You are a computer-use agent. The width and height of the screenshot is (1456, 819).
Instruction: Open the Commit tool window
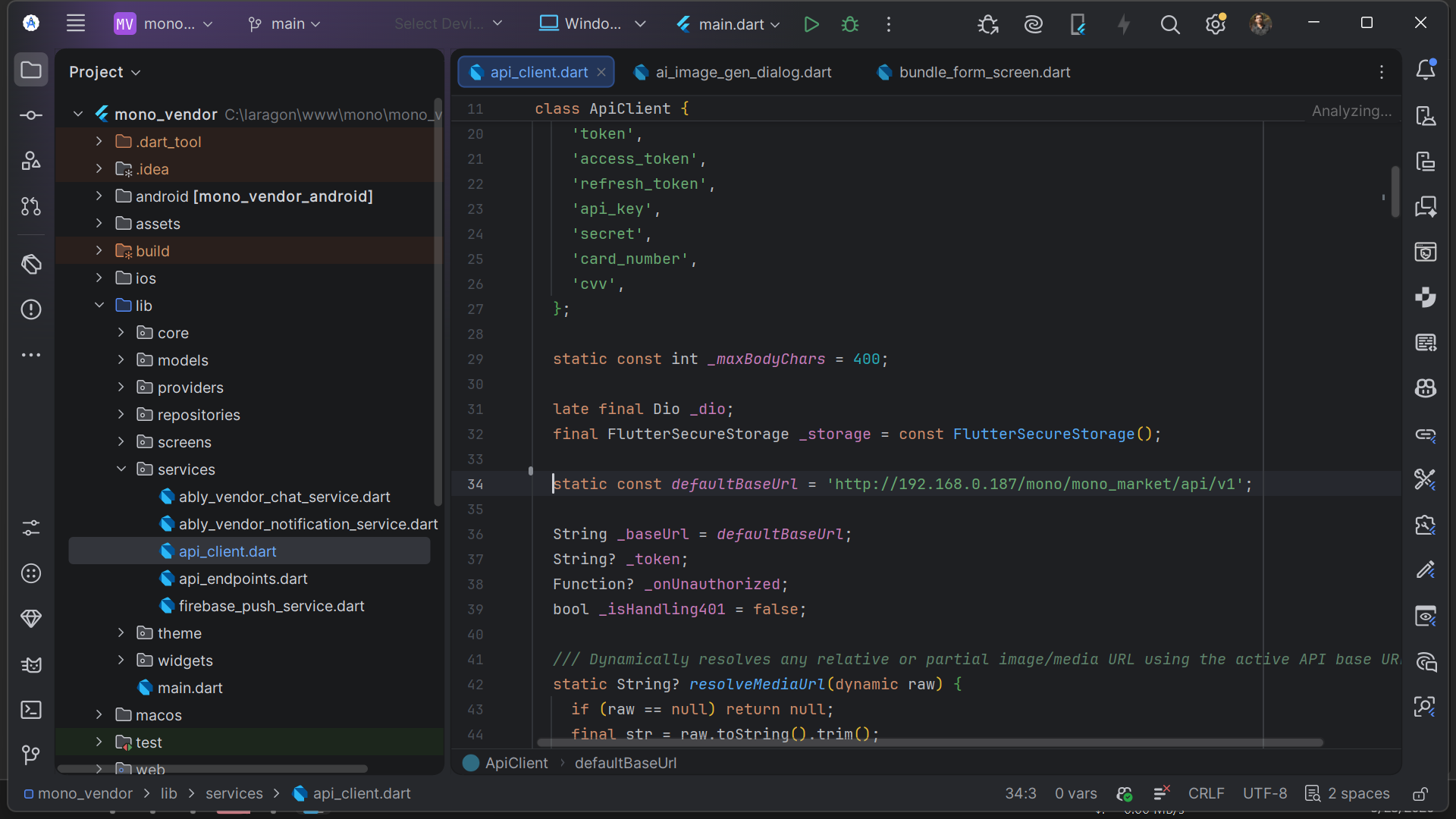click(x=31, y=115)
